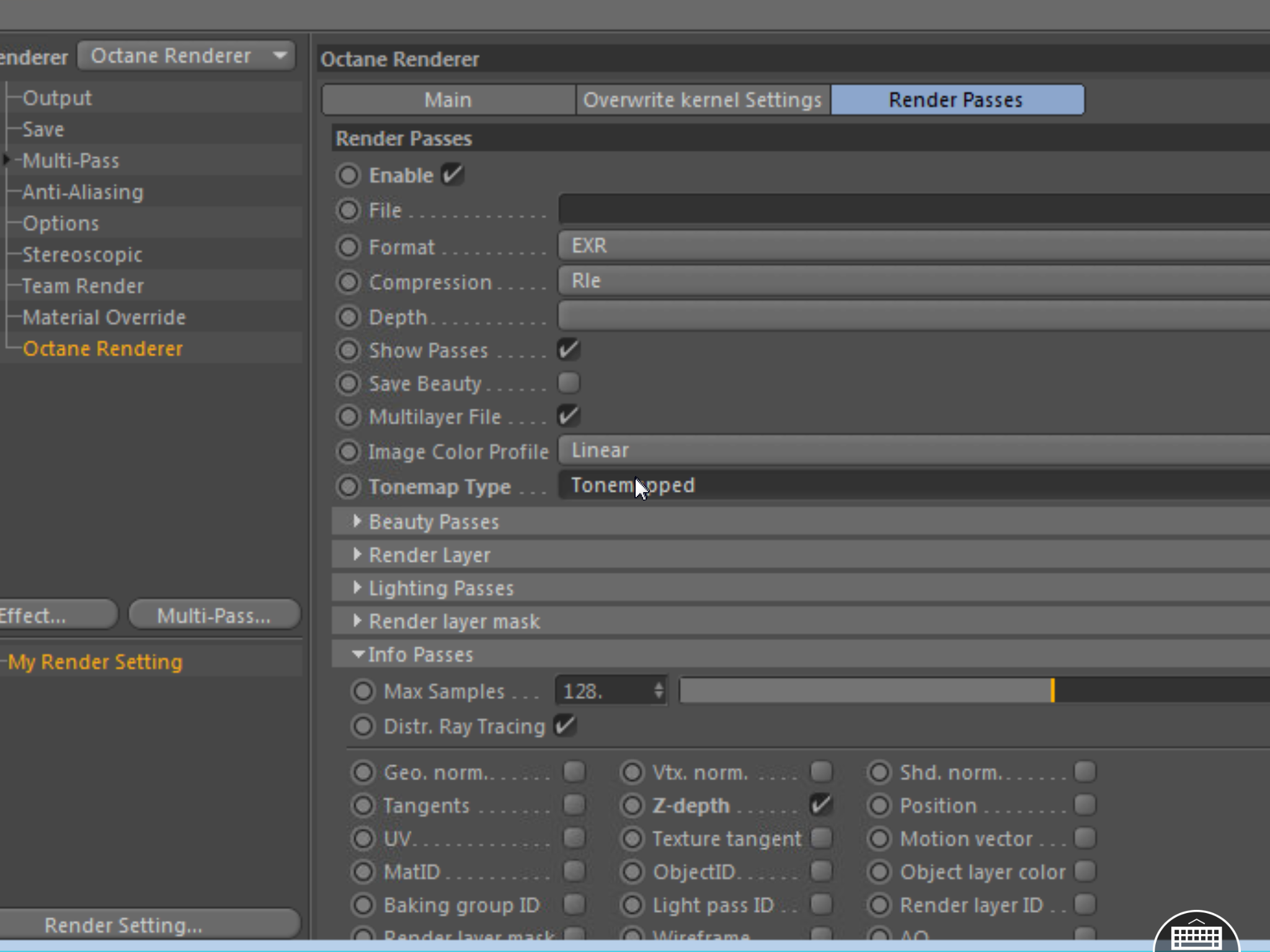
Task: Click the animation dot next to Motion vector
Action: pyautogui.click(x=879, y=839)
